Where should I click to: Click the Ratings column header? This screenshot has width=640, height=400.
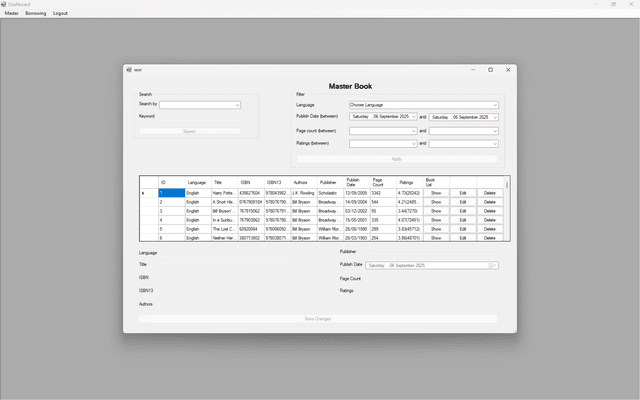(406, 183)
